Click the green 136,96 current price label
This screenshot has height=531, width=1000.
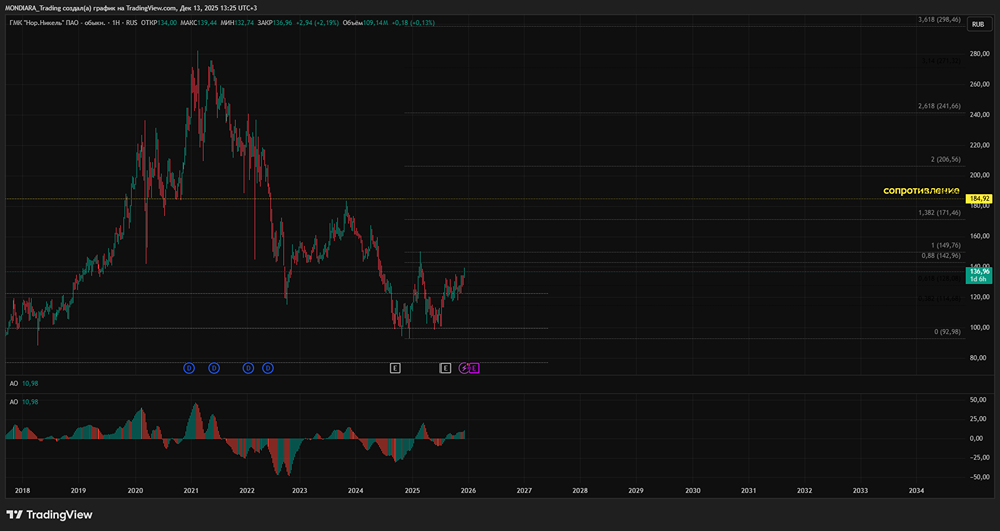pyautogui.click(x=978, y=275)
